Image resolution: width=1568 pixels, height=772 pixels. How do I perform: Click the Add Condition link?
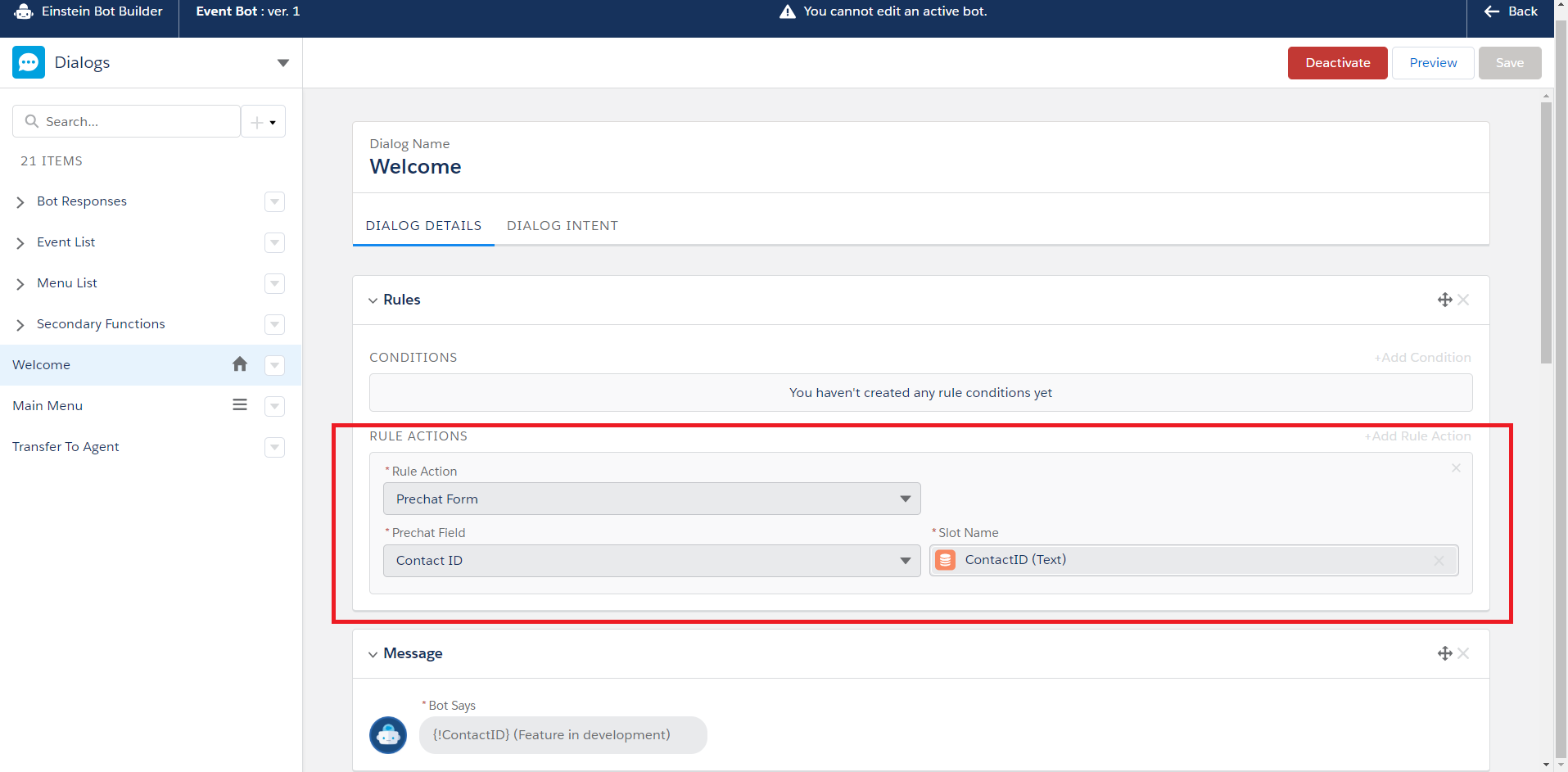pos(1423,358)
